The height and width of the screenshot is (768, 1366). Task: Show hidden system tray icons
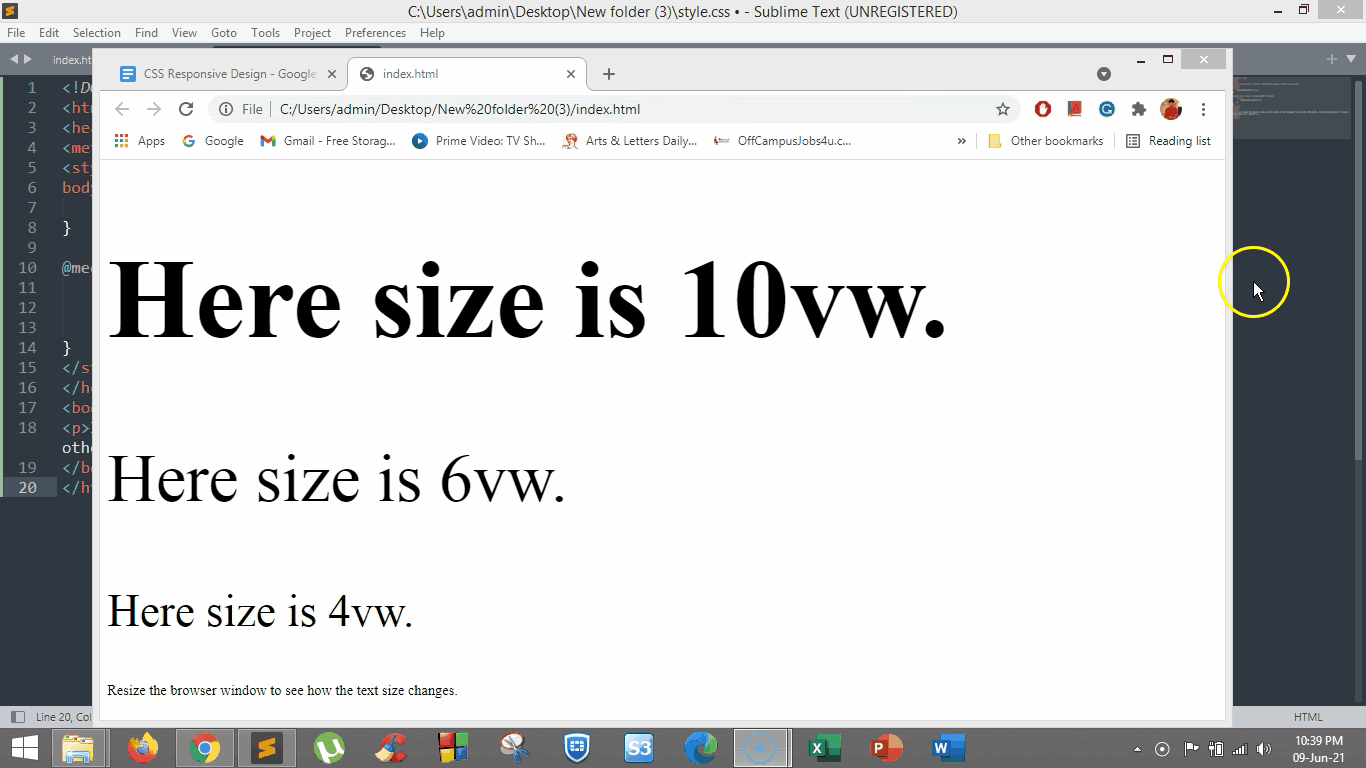coord(1137,749)
